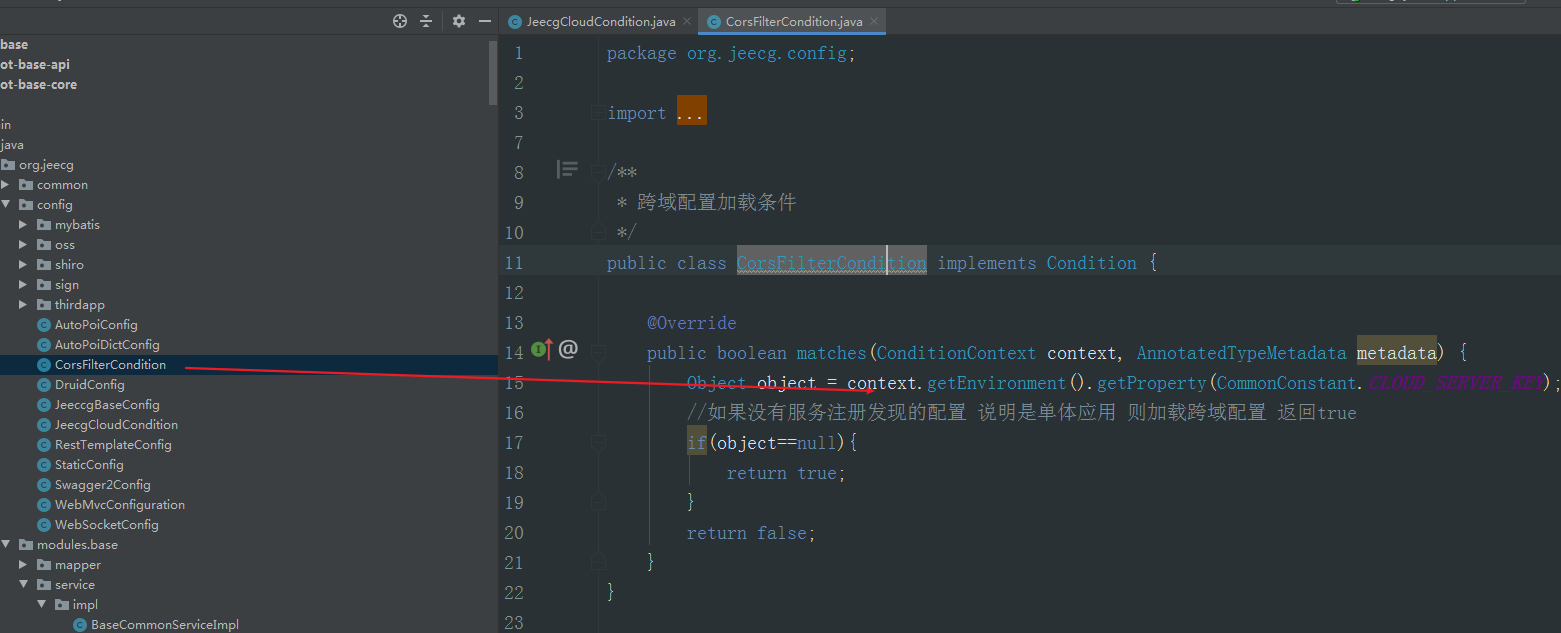This screenshot has height=633, width=1561.
Task: Click the @ annotation gutter marker on line 14
Action: click(x=568, y=349)
